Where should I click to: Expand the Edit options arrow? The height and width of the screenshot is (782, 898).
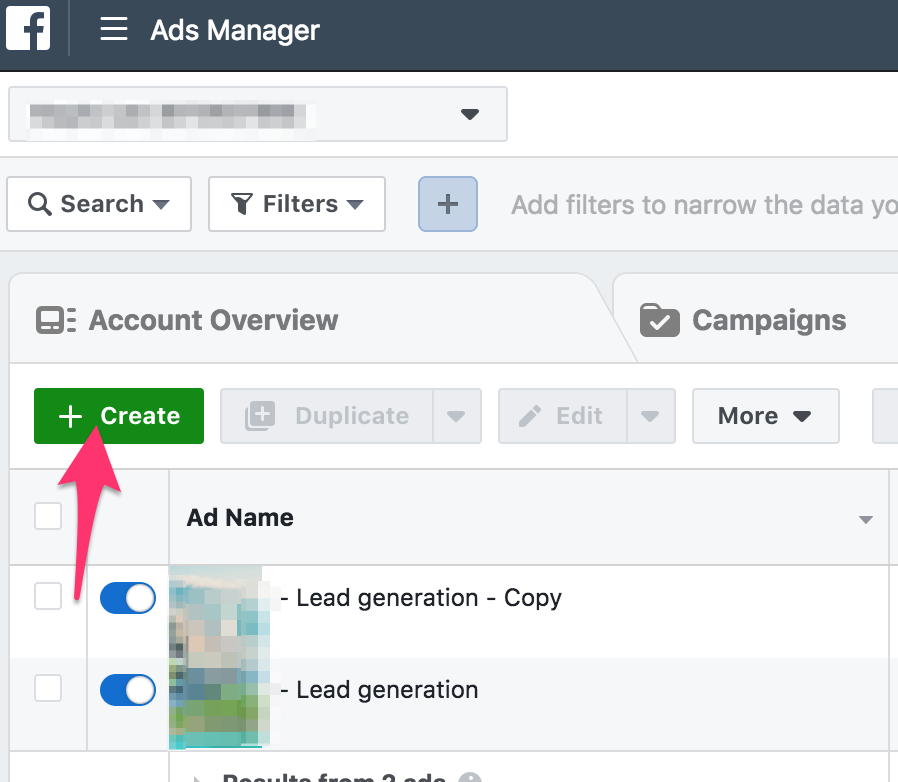[x=651, y=416]
